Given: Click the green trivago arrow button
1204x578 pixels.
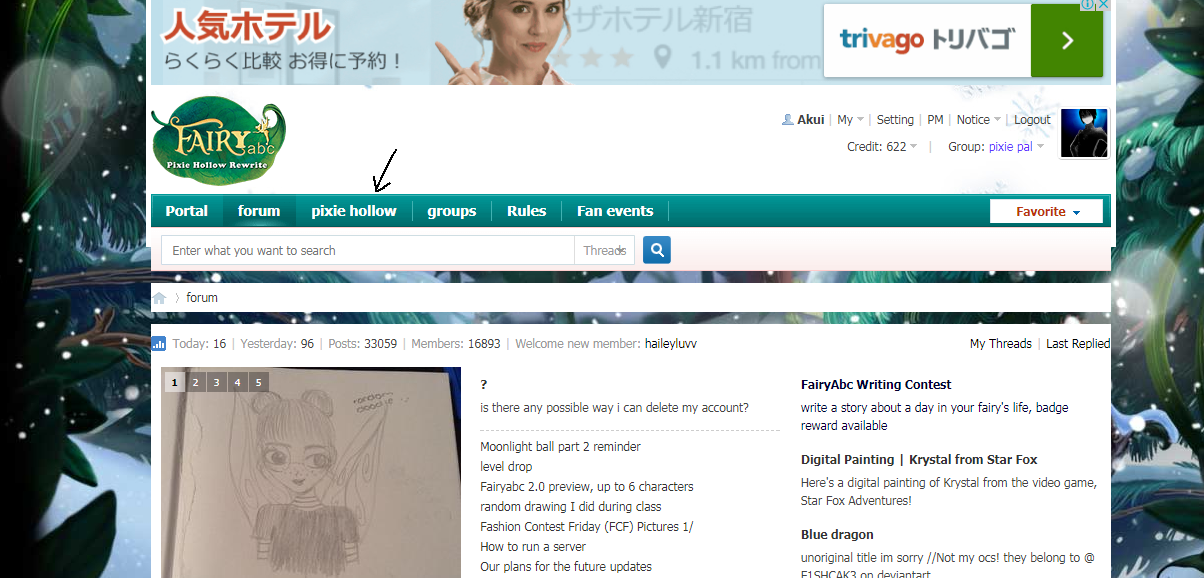Looking at the screenshot, I should click(1066, 41).
